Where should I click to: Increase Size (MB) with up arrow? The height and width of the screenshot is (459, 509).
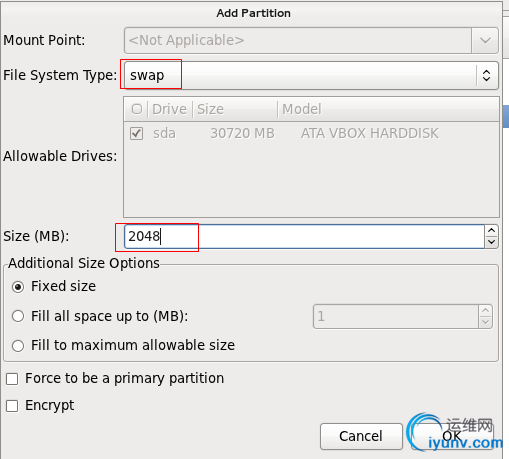(x=492, y=231)
